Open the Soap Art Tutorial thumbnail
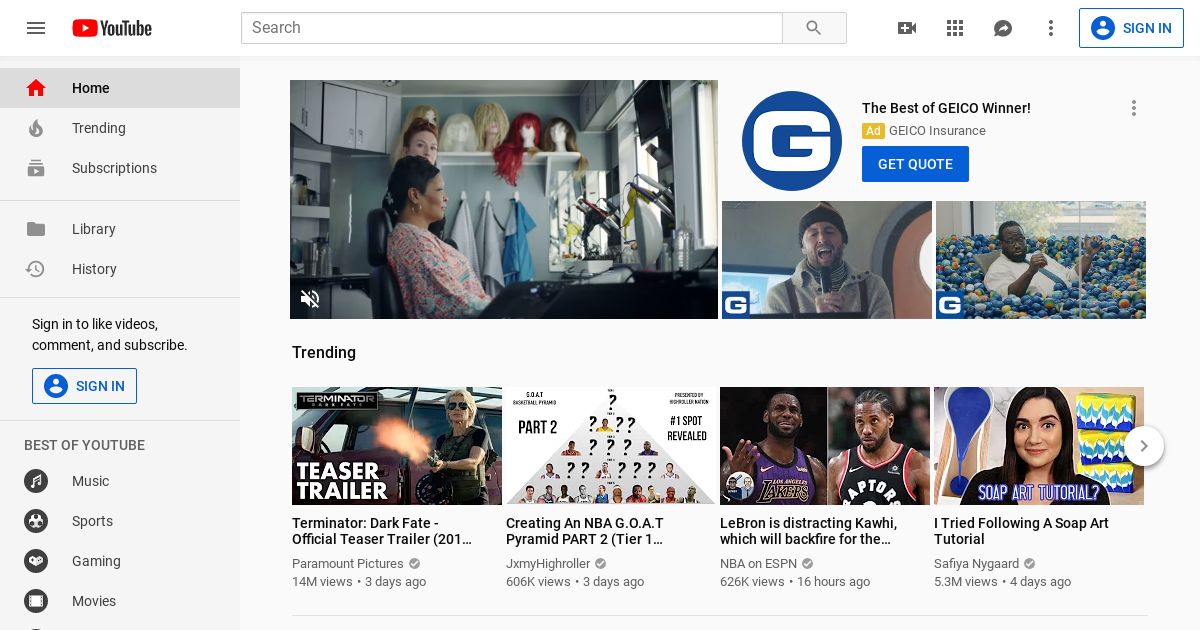Screen dimensions: 1200x630 pos(1039,446)
